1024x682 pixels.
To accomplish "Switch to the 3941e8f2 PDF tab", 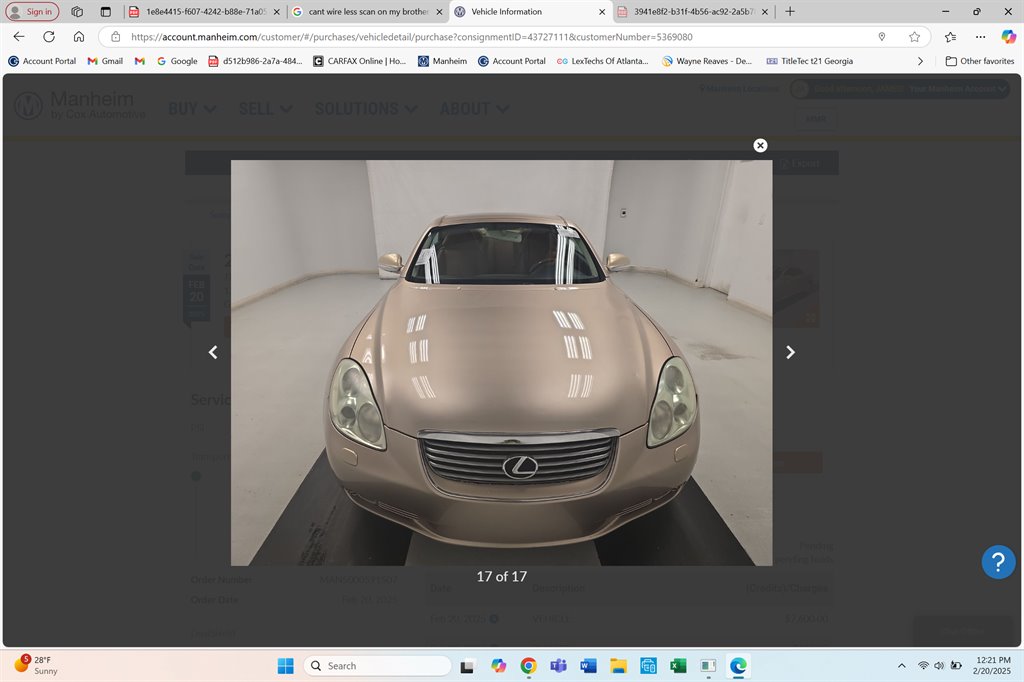I will 694,12.
